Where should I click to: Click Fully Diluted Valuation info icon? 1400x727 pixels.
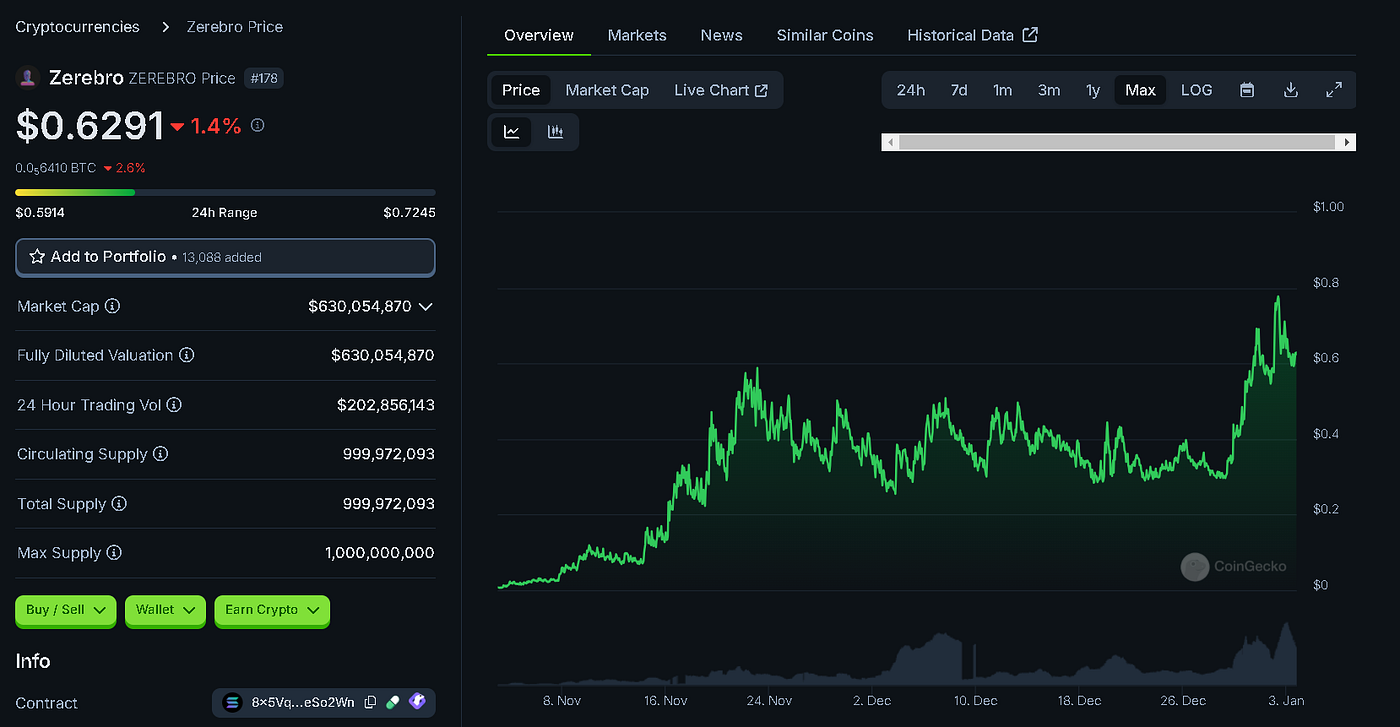(186, 355)
